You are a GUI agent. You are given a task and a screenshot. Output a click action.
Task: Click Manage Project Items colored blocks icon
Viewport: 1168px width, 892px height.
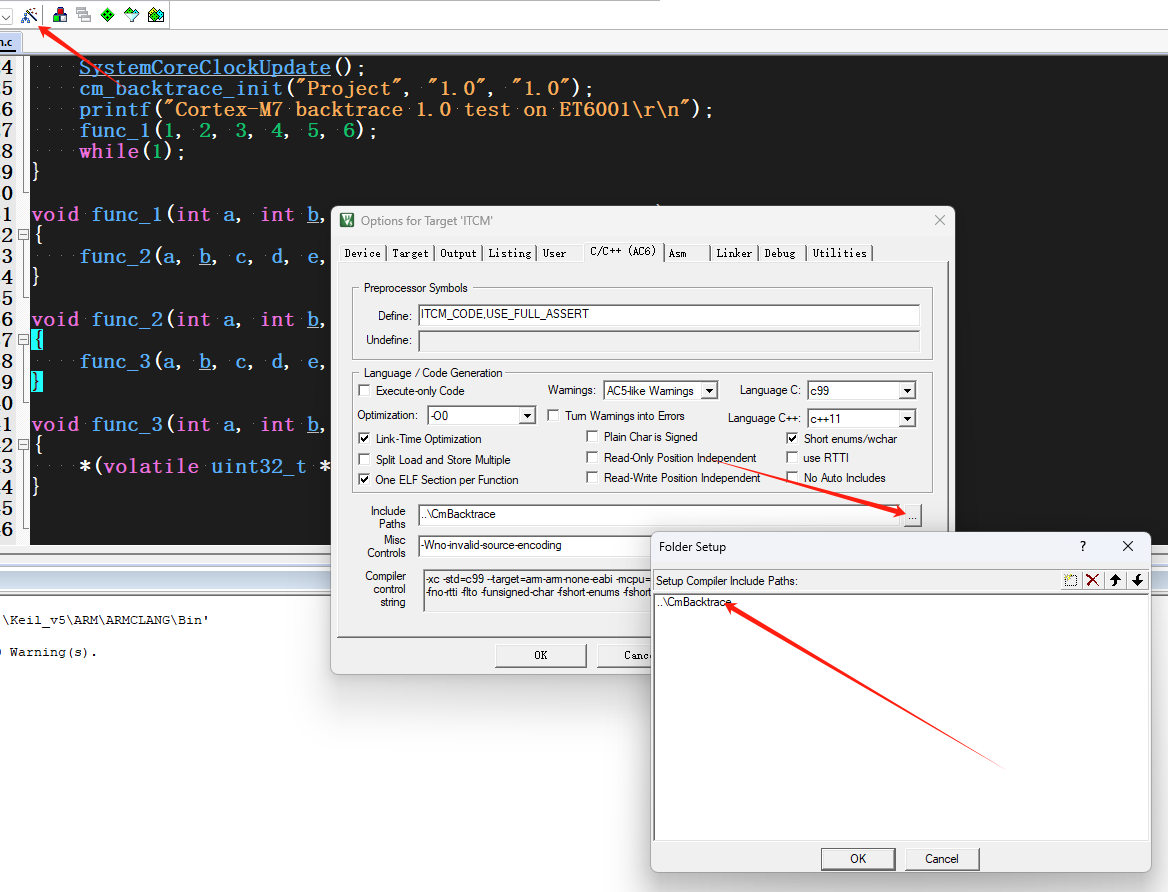[60, 15]
